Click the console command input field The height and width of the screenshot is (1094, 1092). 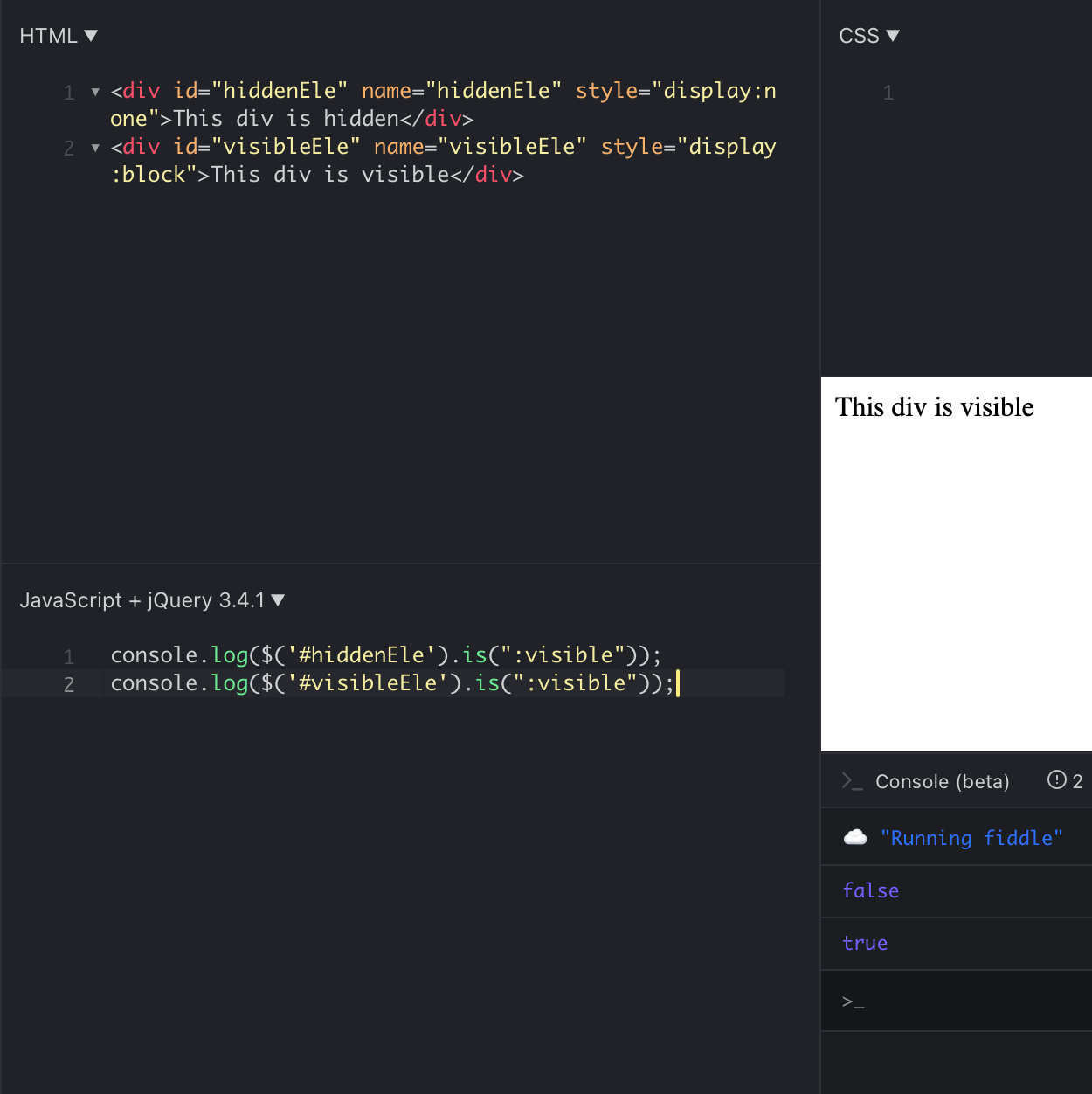[952, 1001]
